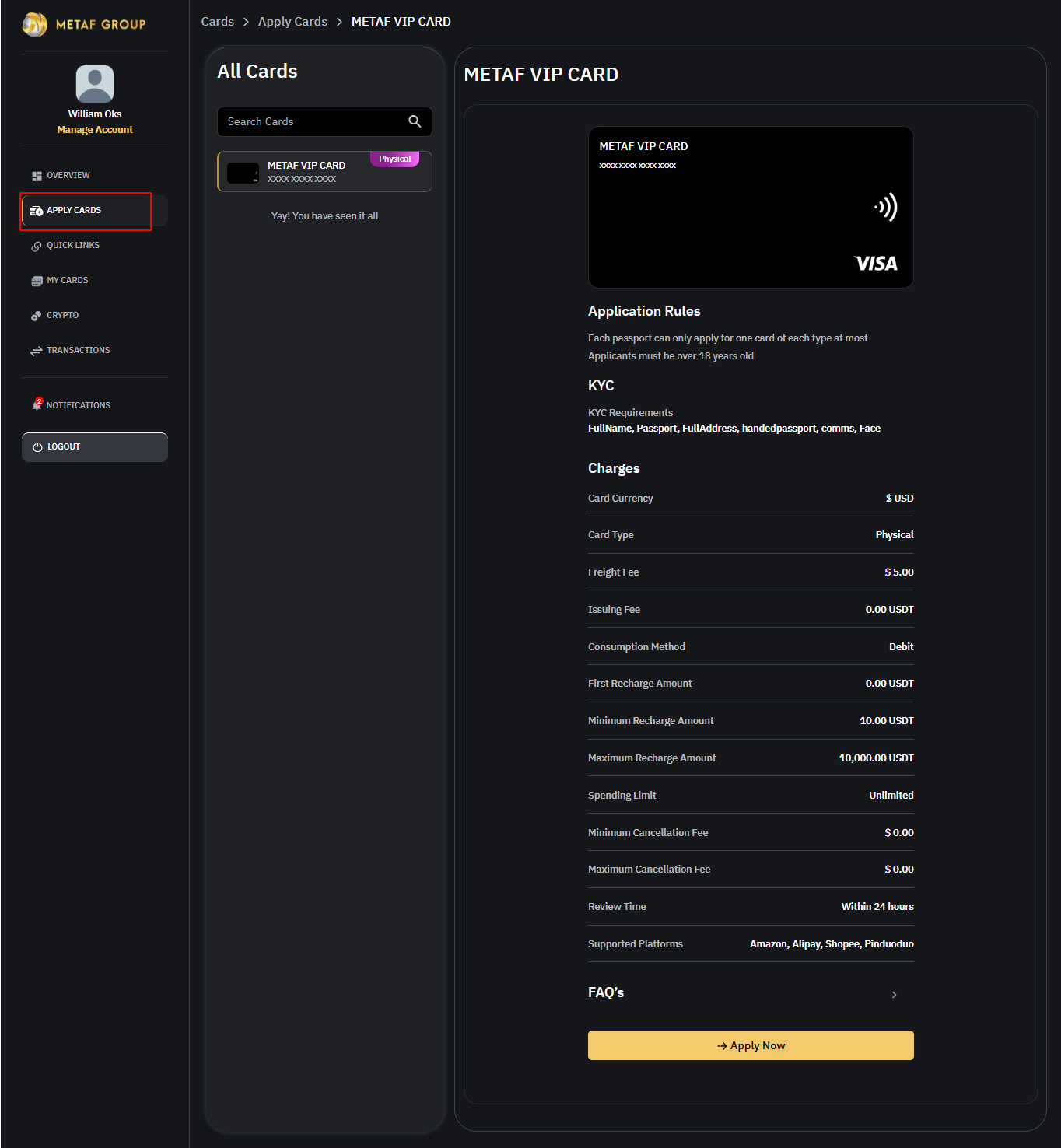Viewport: 1061px width, 1148px height.
Task: Click Supported Platforms 'Amazon, Alipay, Shopee, Pinduoduo'
Action: click(x=832, y=944)
